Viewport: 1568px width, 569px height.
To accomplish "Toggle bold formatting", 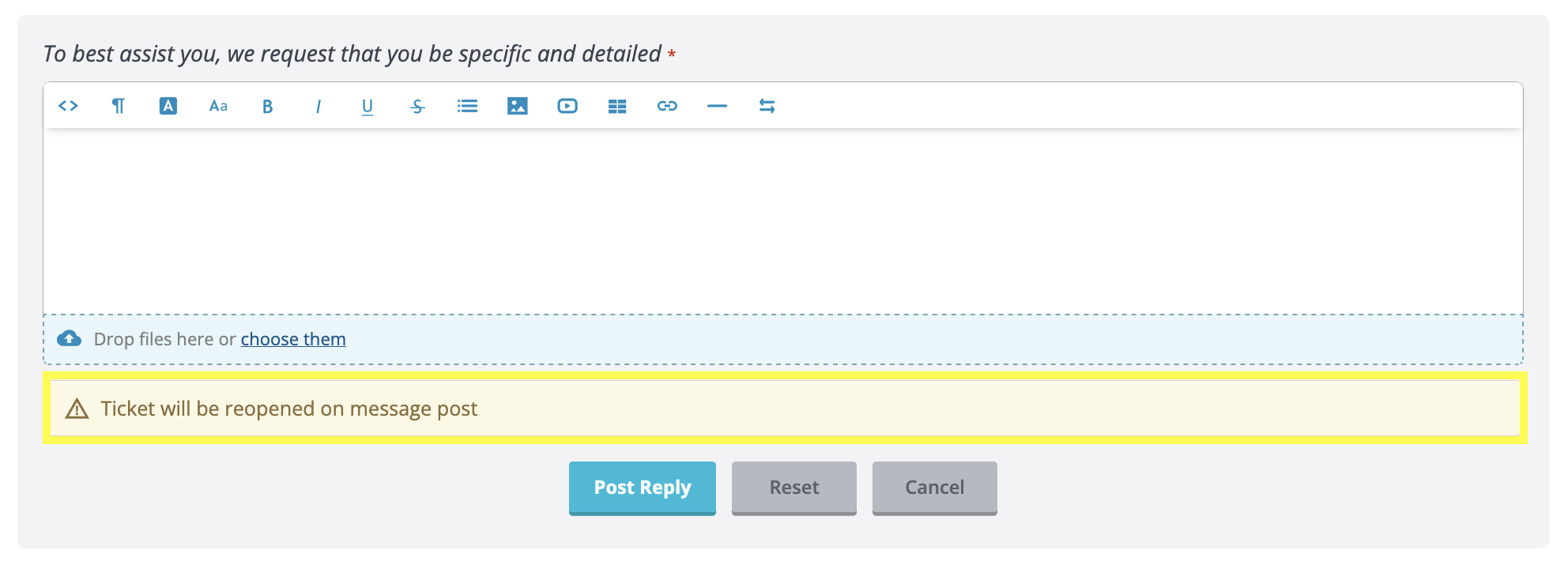I will (268, 107).
